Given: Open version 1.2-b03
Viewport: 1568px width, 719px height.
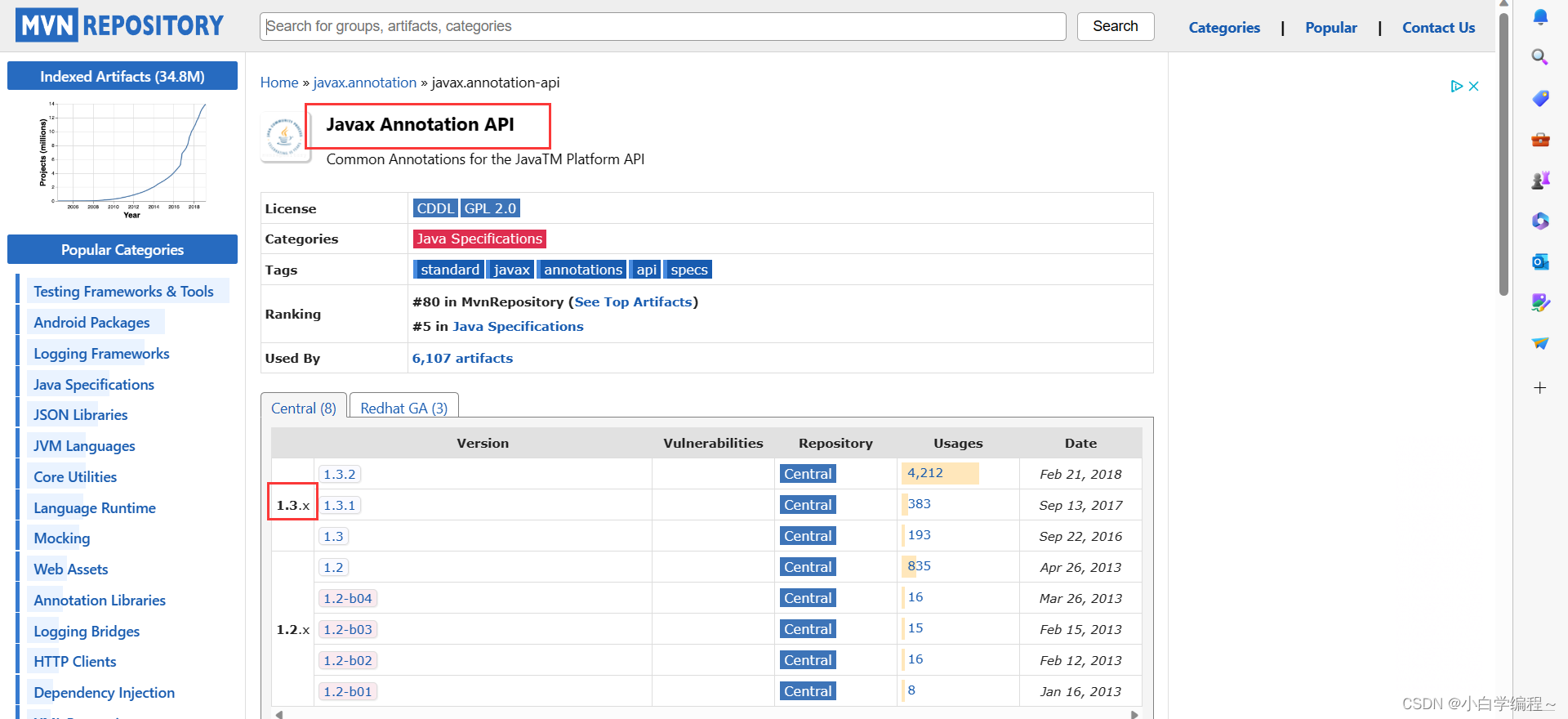Looking at the screenshot, I should (348, 629).
